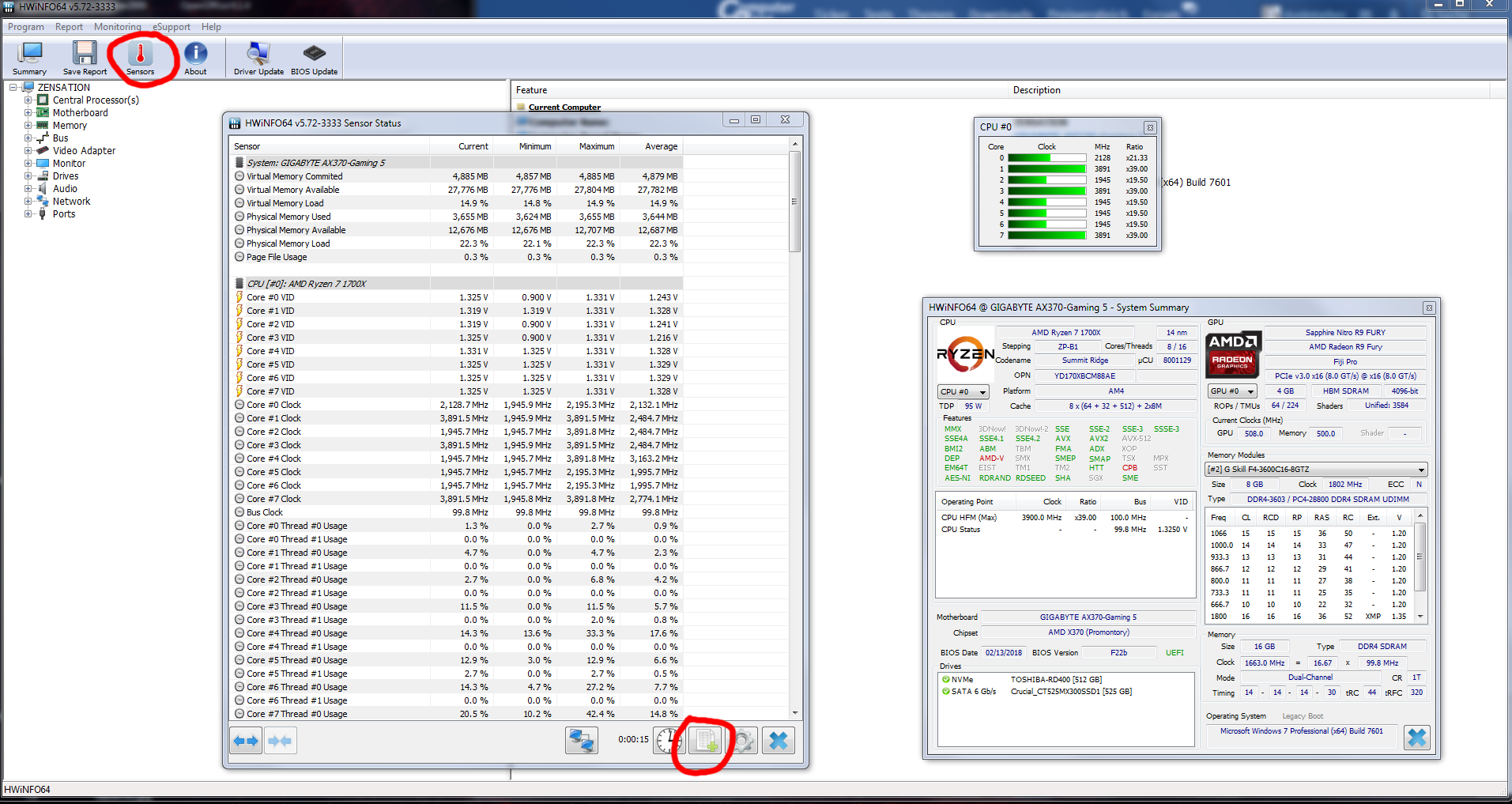Open the remote network monitoring icon in Sensor Status
The height and width of the screenshot is (804, 1512).
582,741
